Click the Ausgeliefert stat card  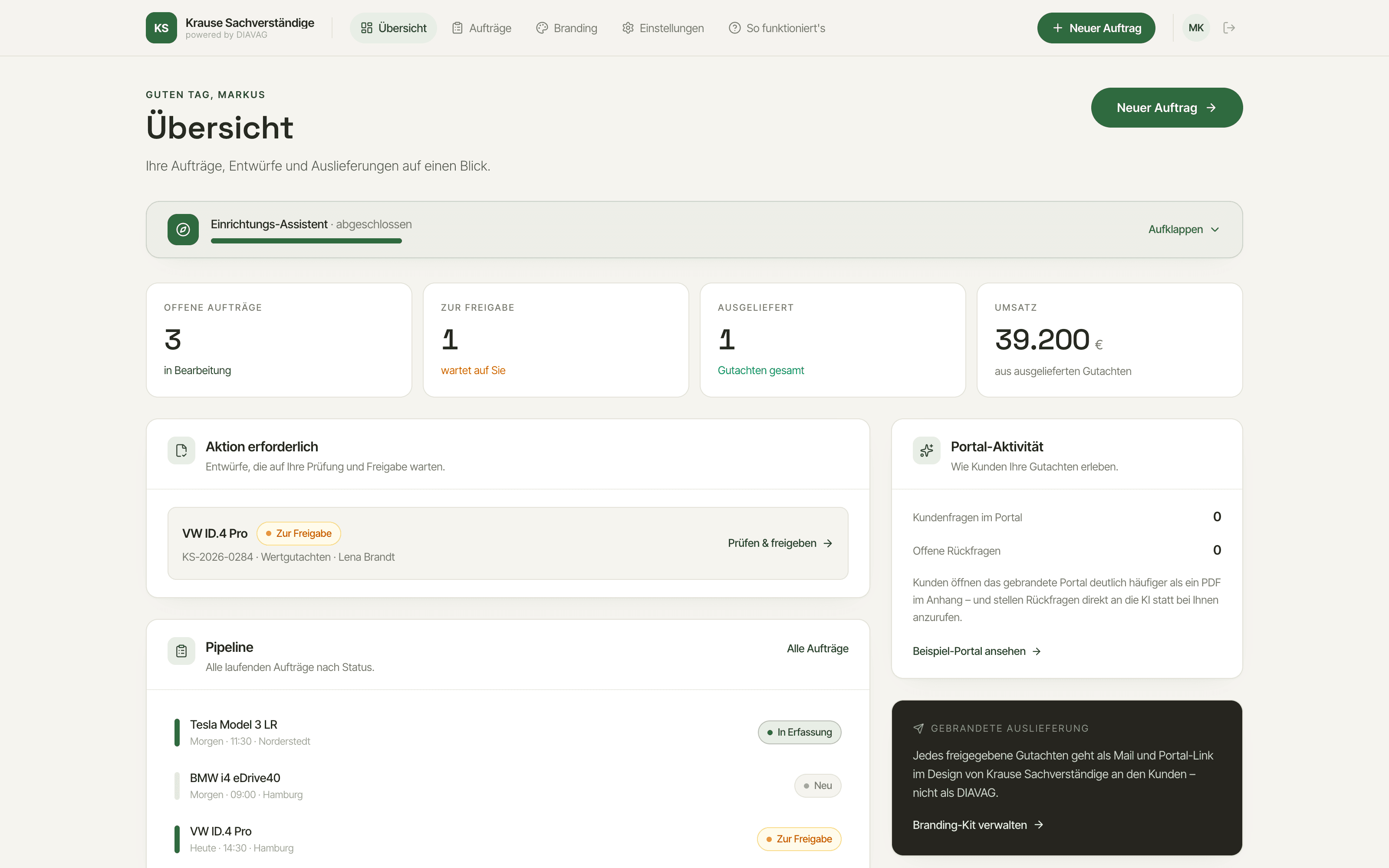[x=832, y=340]
